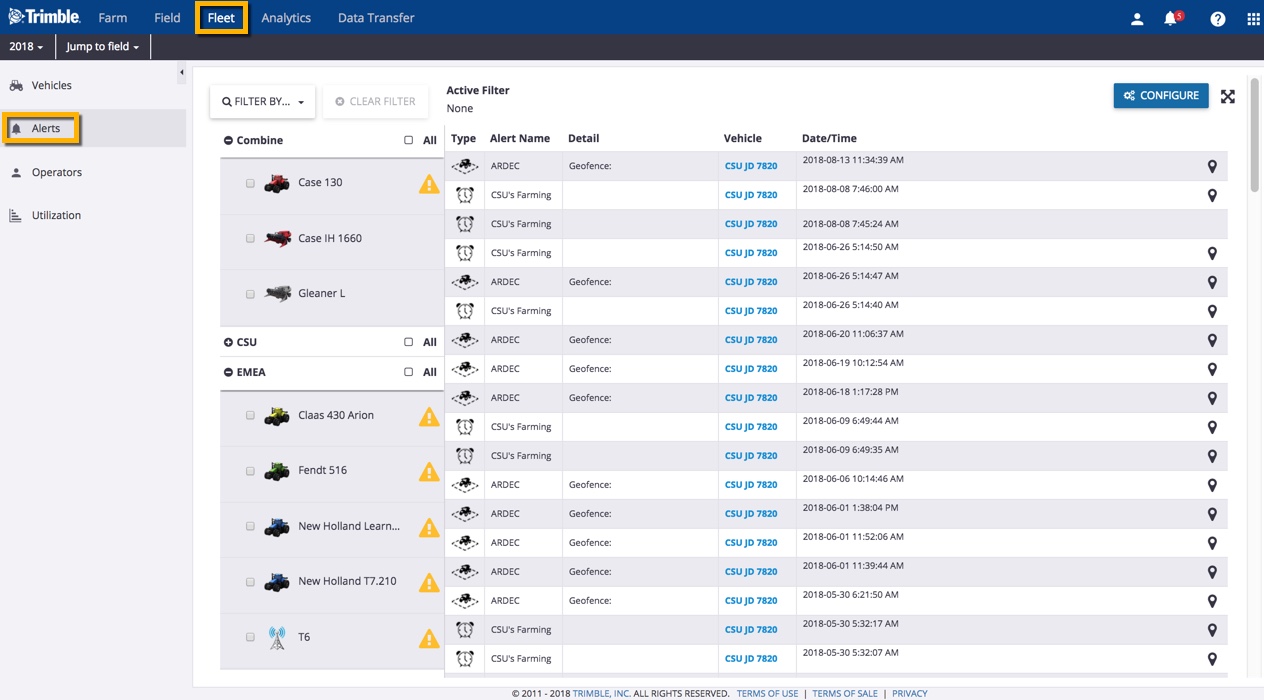Go to the Field tab
1264x700 pixels.
pos(167,18)
